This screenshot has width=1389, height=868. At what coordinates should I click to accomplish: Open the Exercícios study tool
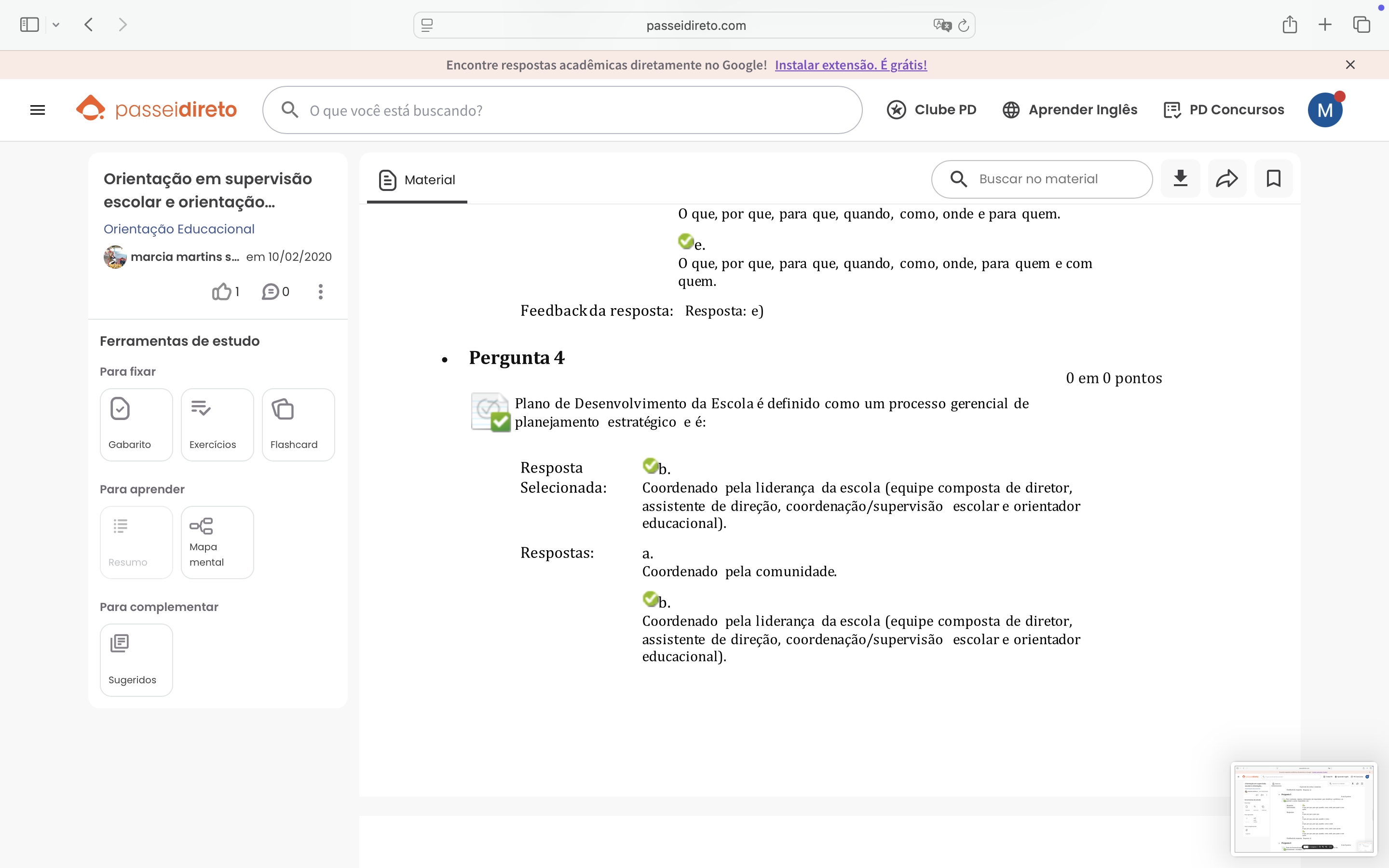pos(217,424)
